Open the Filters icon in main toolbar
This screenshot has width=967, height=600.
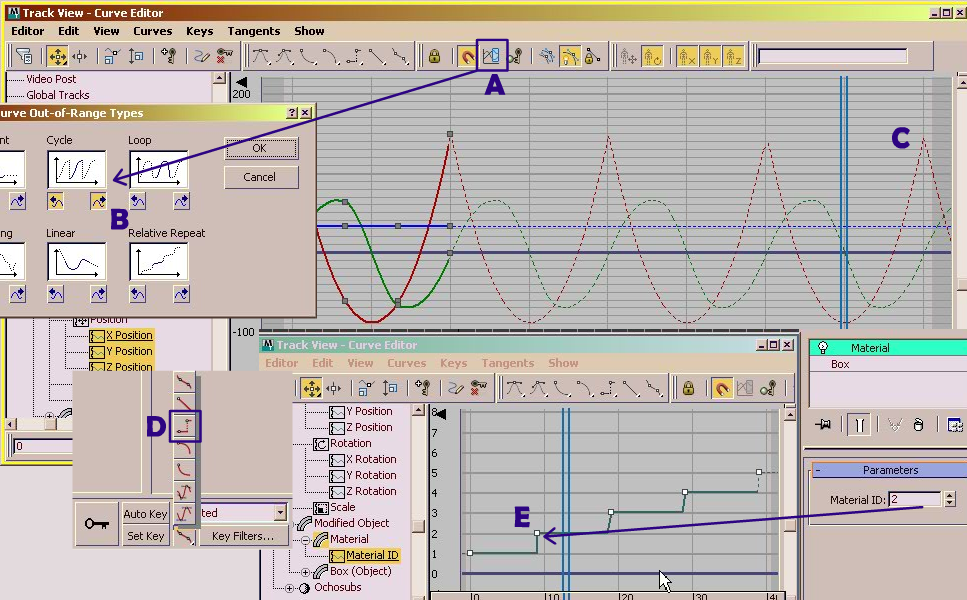[x=24, y=57]
